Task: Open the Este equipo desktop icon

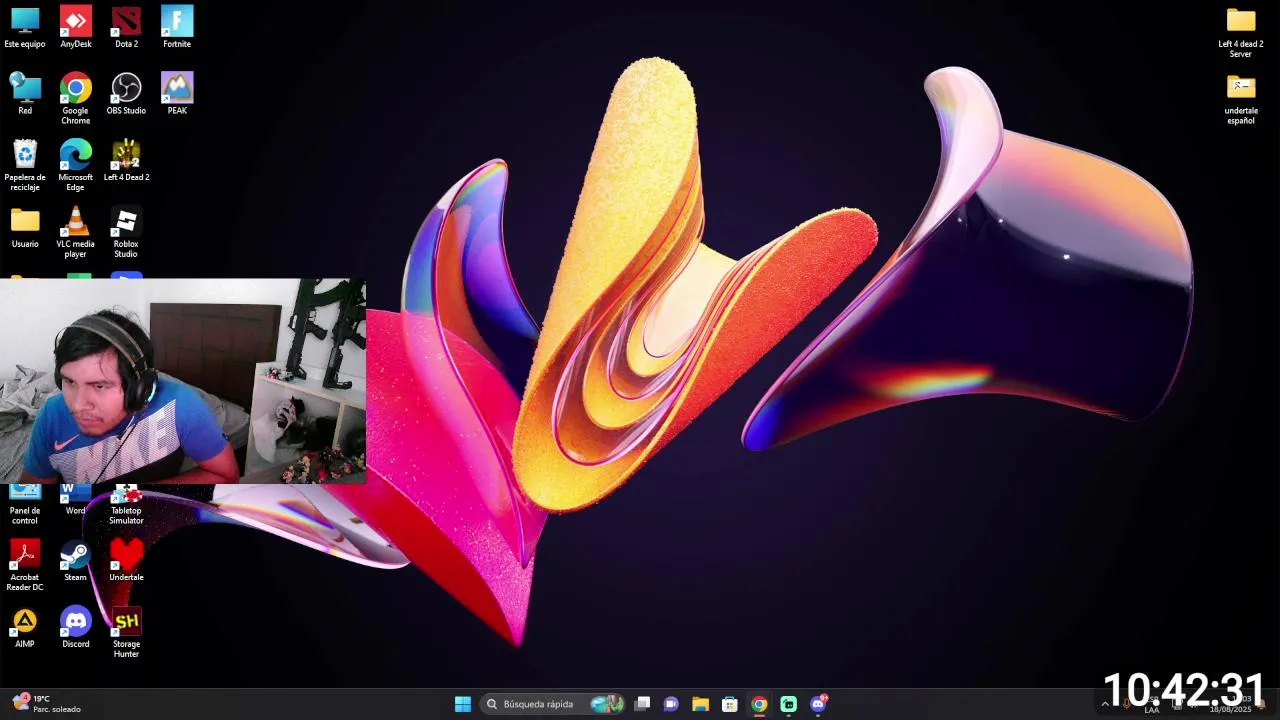Action: click(x=25, y=28)
